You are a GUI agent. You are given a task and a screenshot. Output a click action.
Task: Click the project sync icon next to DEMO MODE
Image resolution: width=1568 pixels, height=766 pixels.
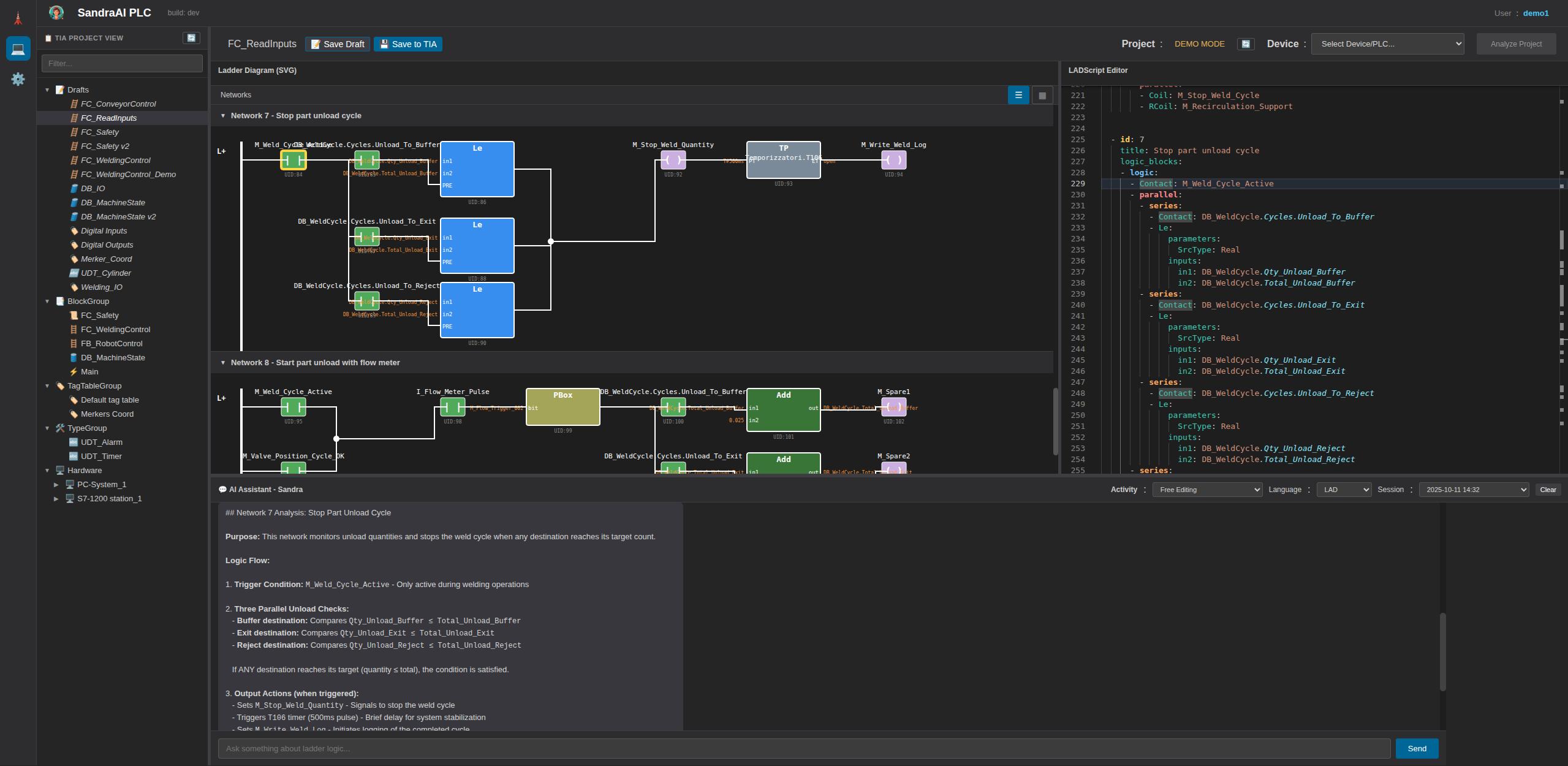tap(1246, 44)
